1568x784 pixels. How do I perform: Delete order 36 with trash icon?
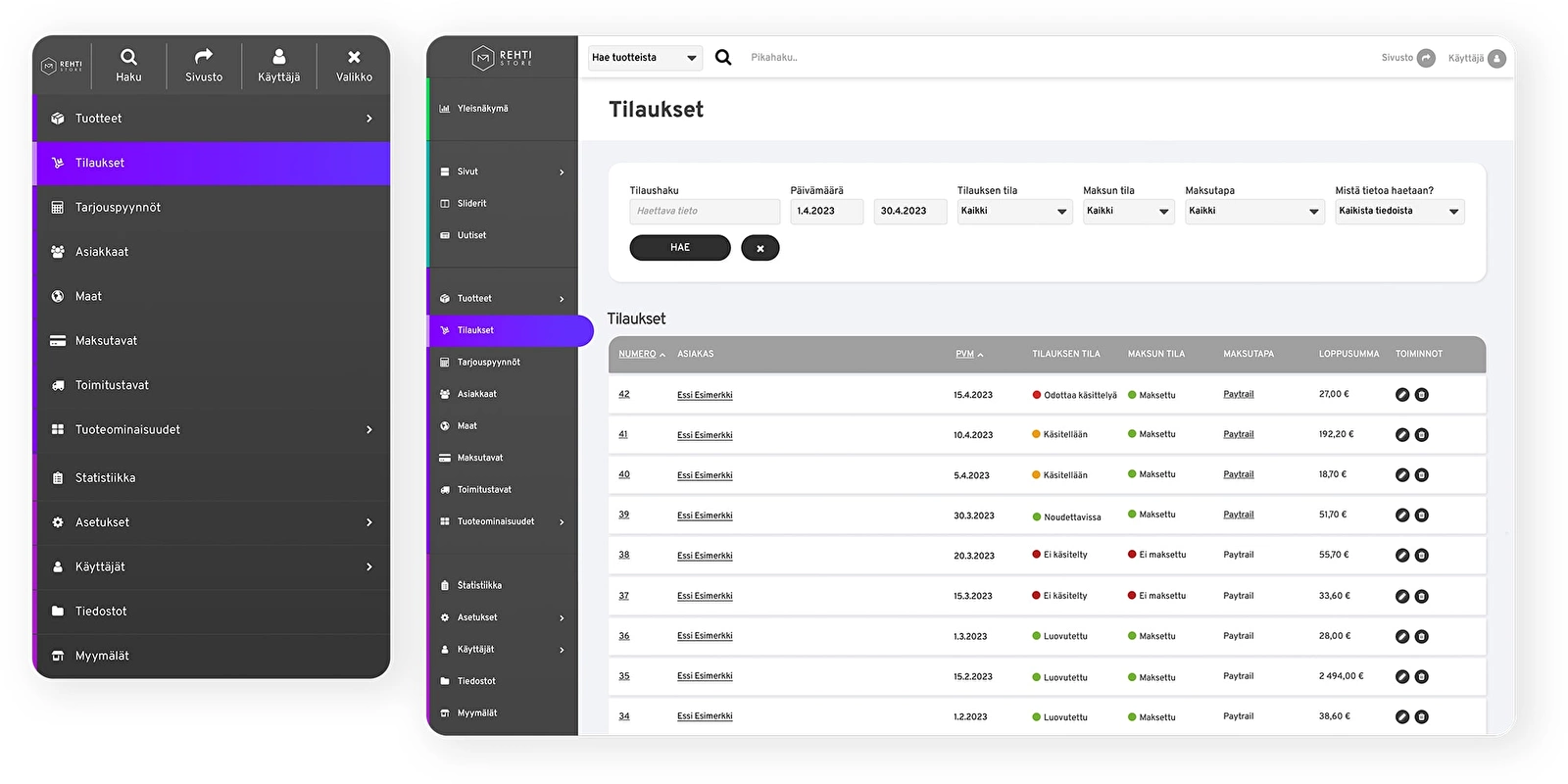click(1422, 637)
